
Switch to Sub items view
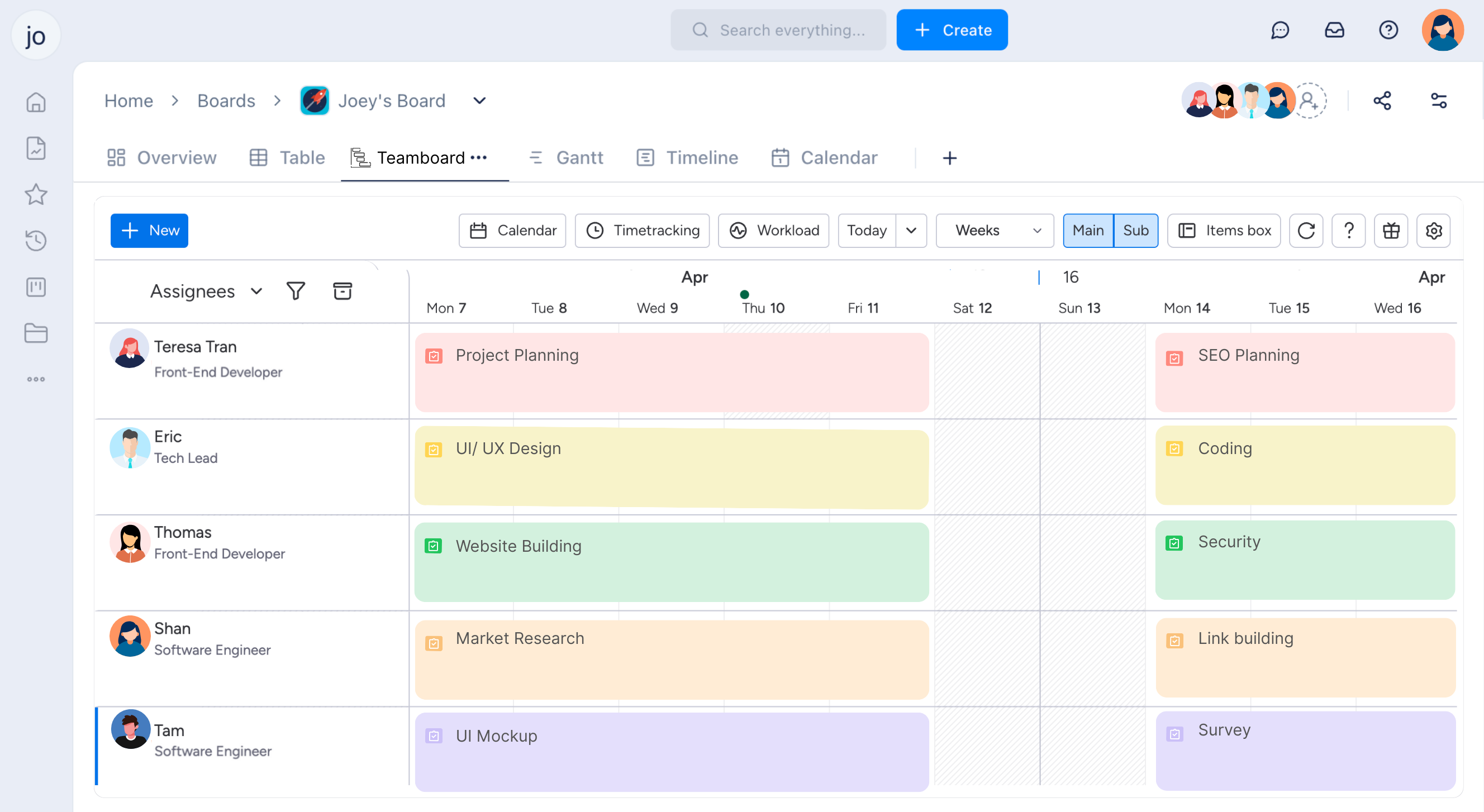click(1135, 230)
